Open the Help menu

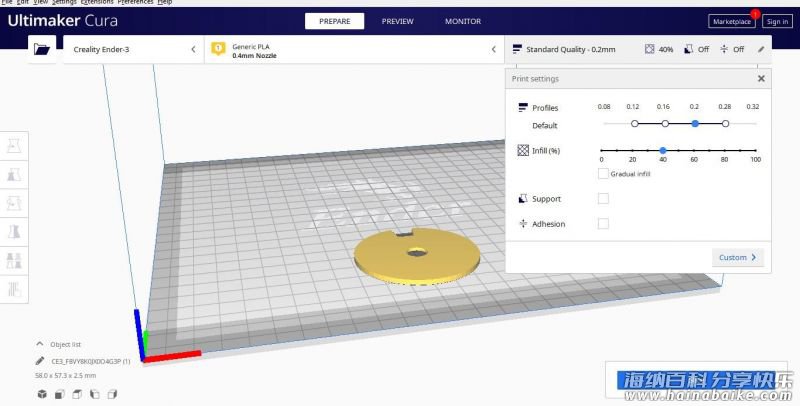164,2
